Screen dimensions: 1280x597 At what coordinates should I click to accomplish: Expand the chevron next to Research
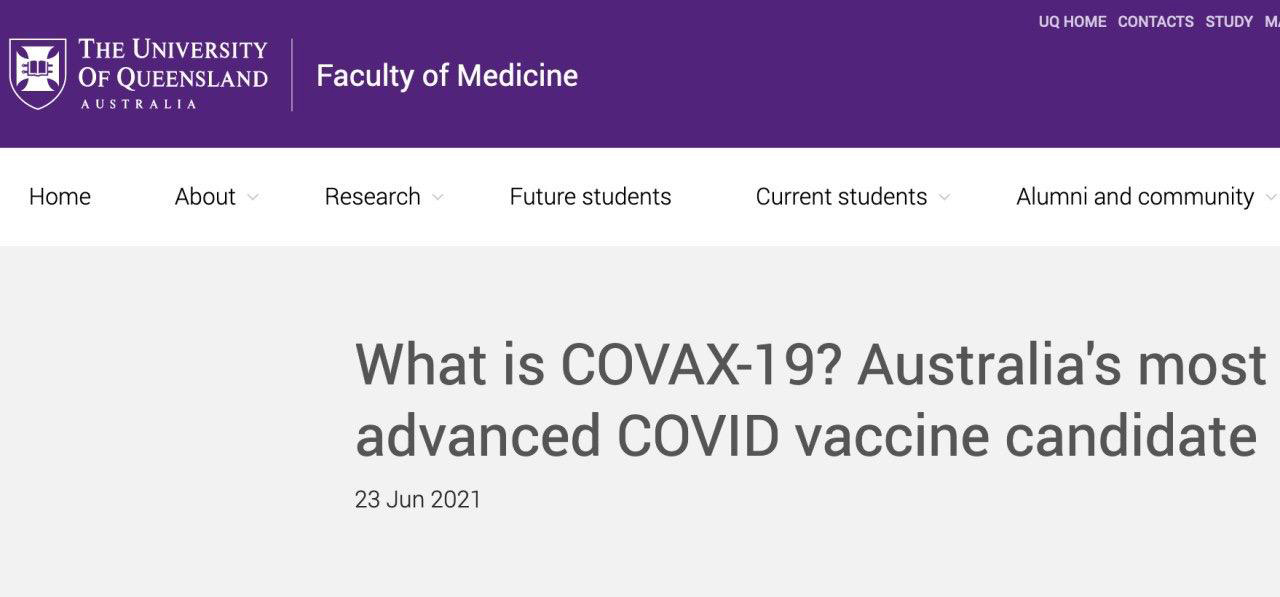[x=437, y=198]
